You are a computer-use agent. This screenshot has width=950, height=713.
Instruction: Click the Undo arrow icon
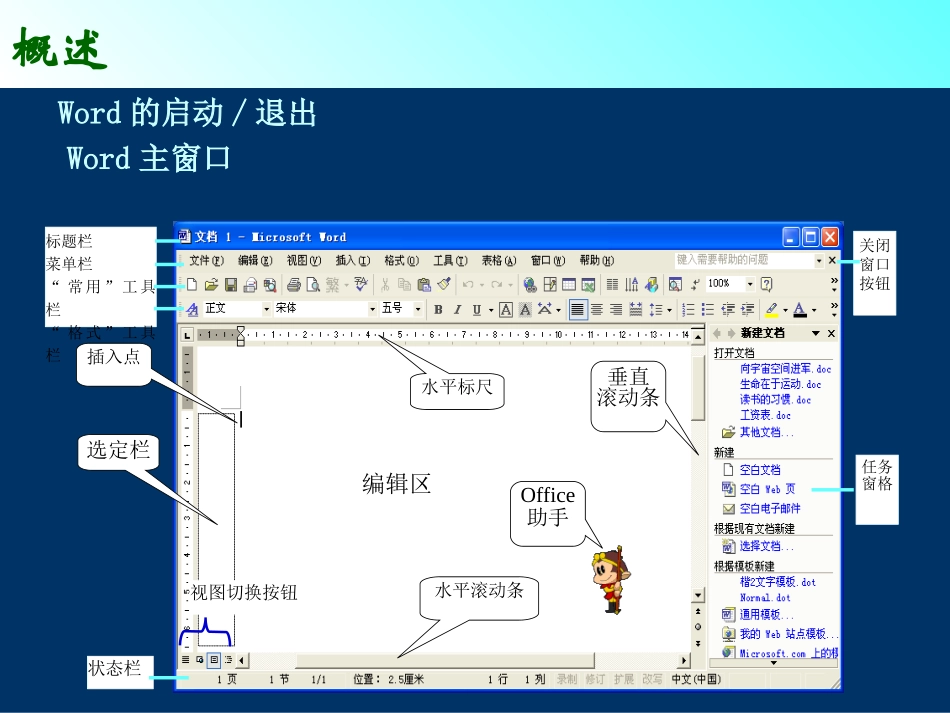[468, 284]
